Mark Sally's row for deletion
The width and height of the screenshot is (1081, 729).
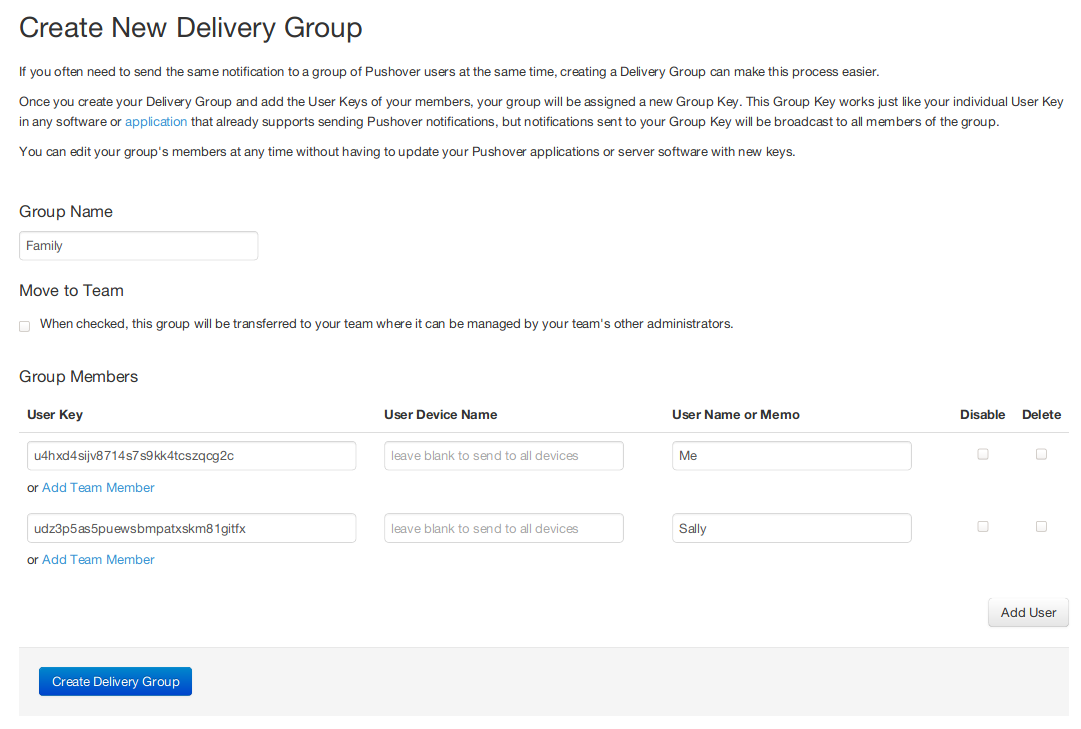click(1041, 526)
